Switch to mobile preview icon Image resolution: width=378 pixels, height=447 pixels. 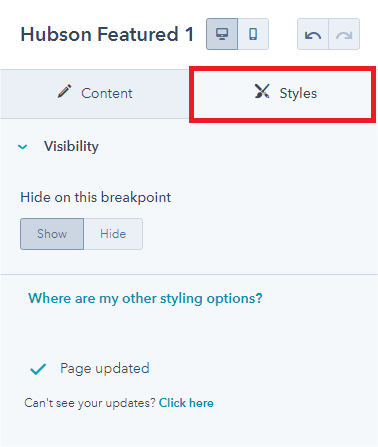coord(253,34)
